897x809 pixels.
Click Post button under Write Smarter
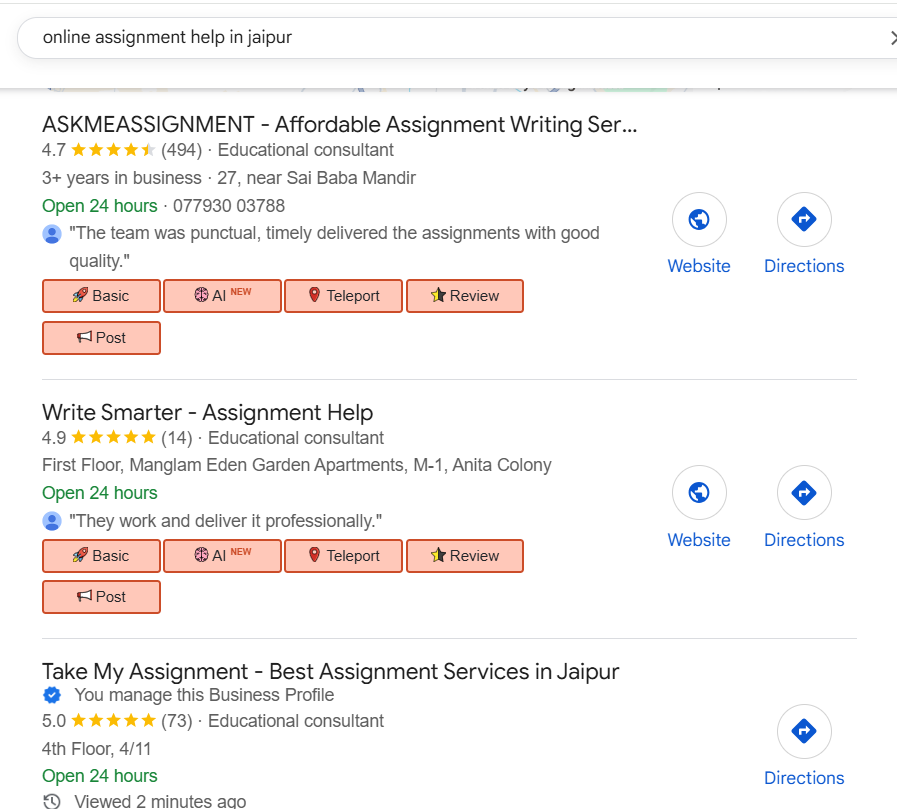pos(101,597)
